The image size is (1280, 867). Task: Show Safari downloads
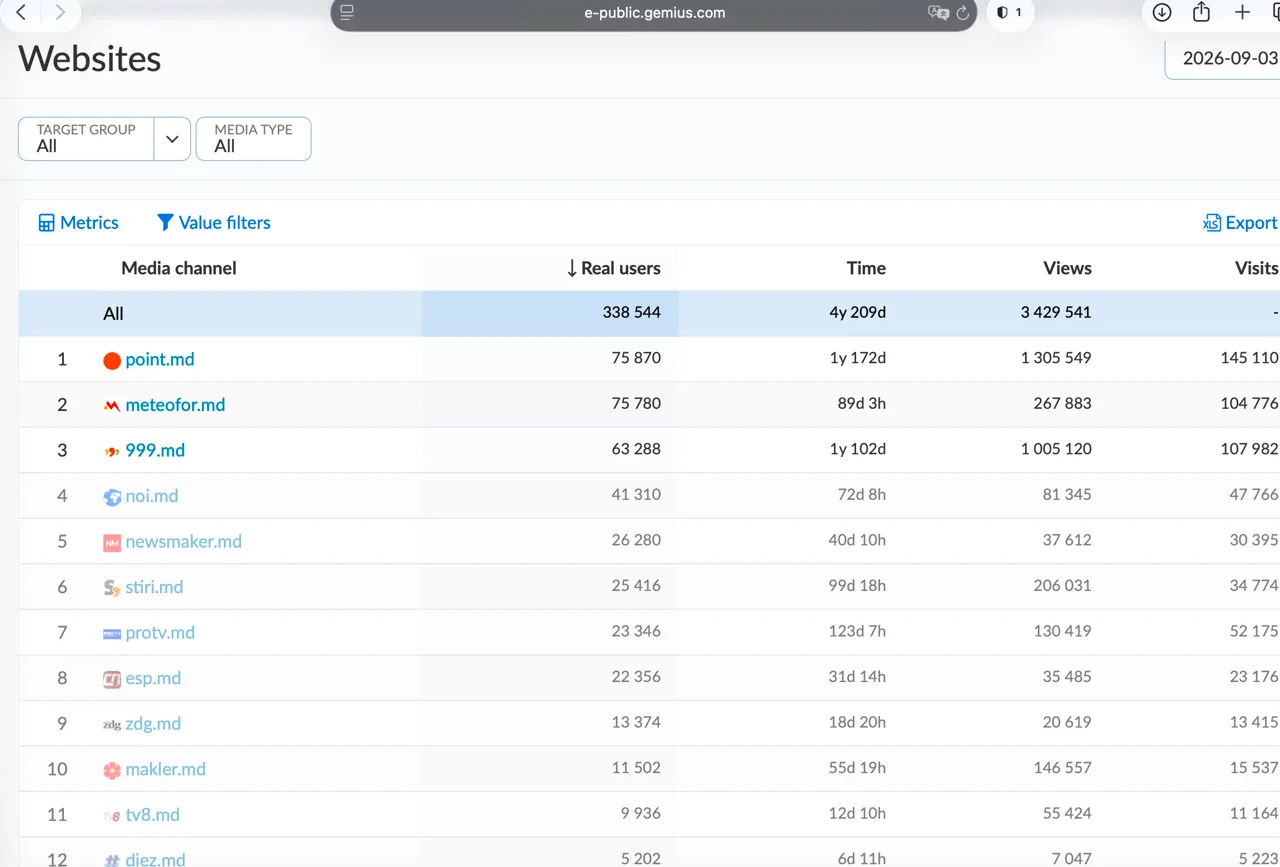(x=1162, y=13)
